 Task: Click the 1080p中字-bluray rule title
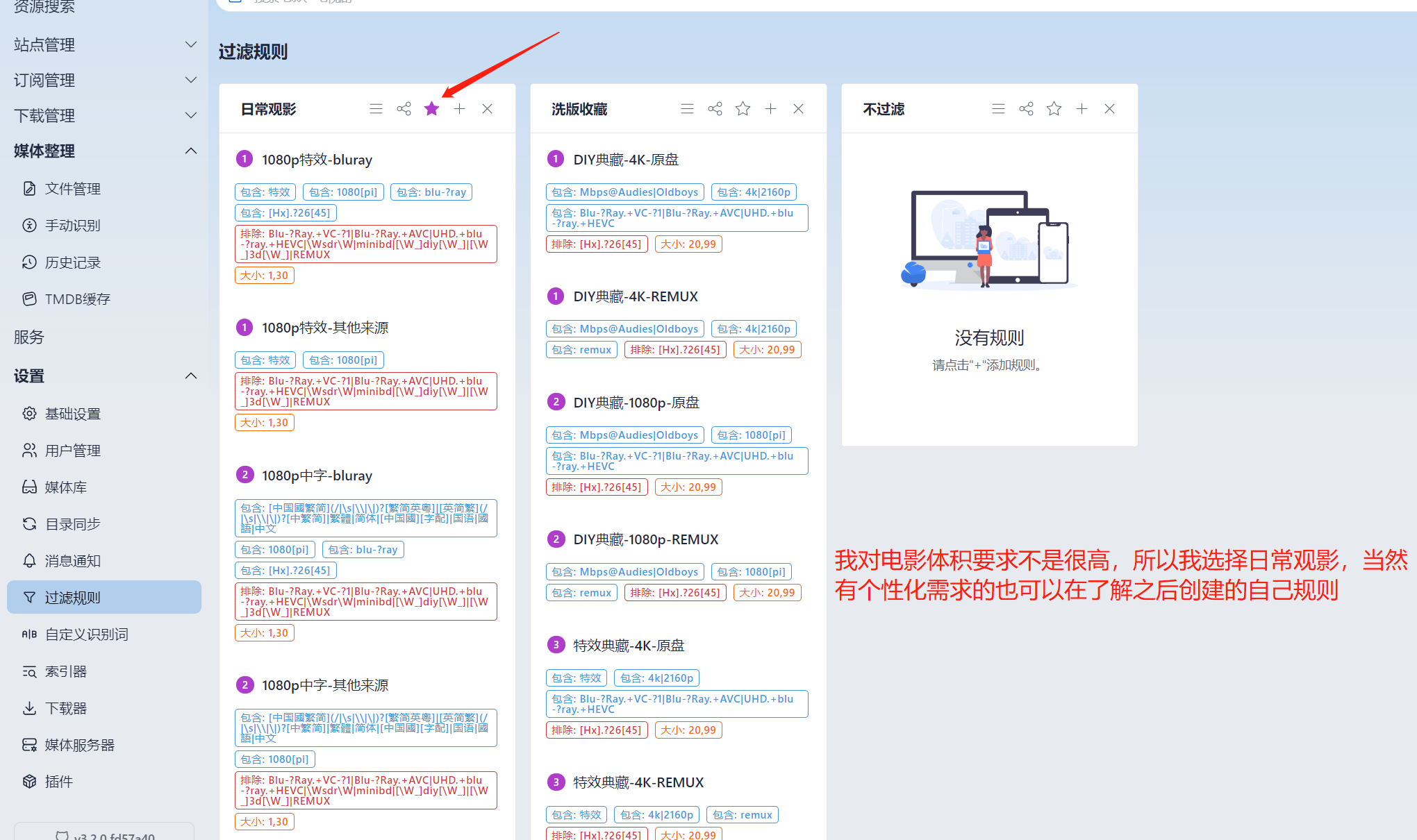(x=317, y=476)
